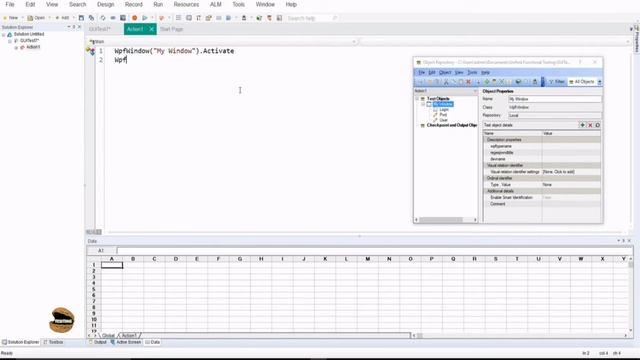The width and height of the screenshot is (640, 360).
Task: Click the New button in the toolbar
Action: (11, 18)
